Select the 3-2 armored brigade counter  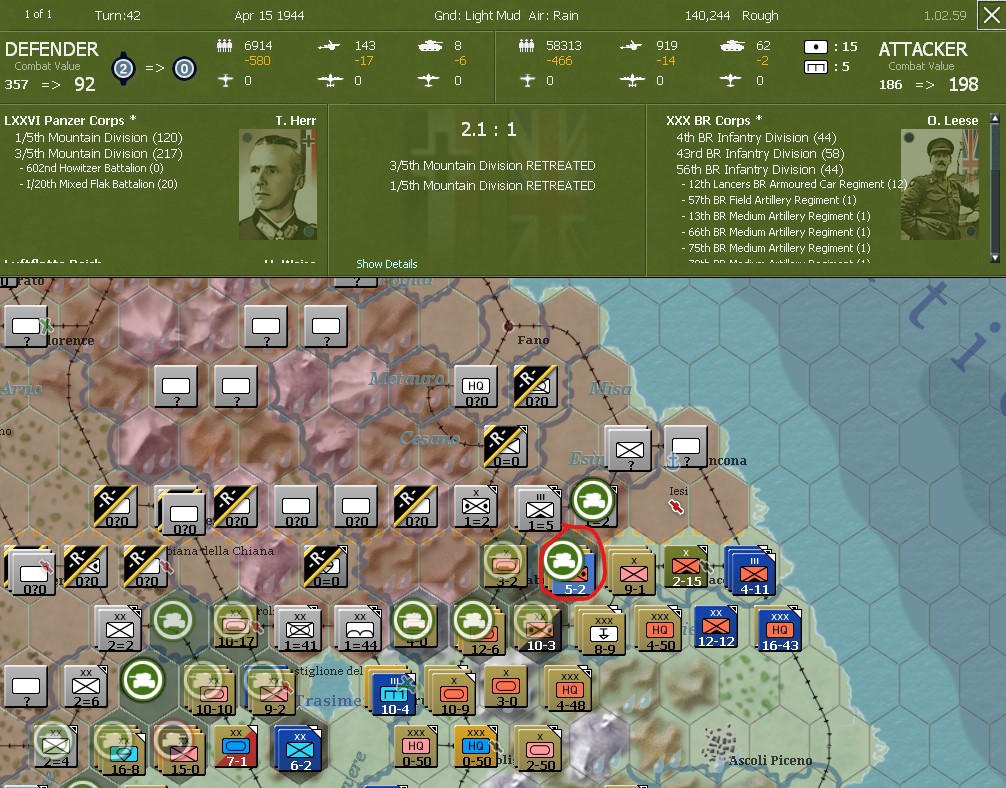coord(506,567)
